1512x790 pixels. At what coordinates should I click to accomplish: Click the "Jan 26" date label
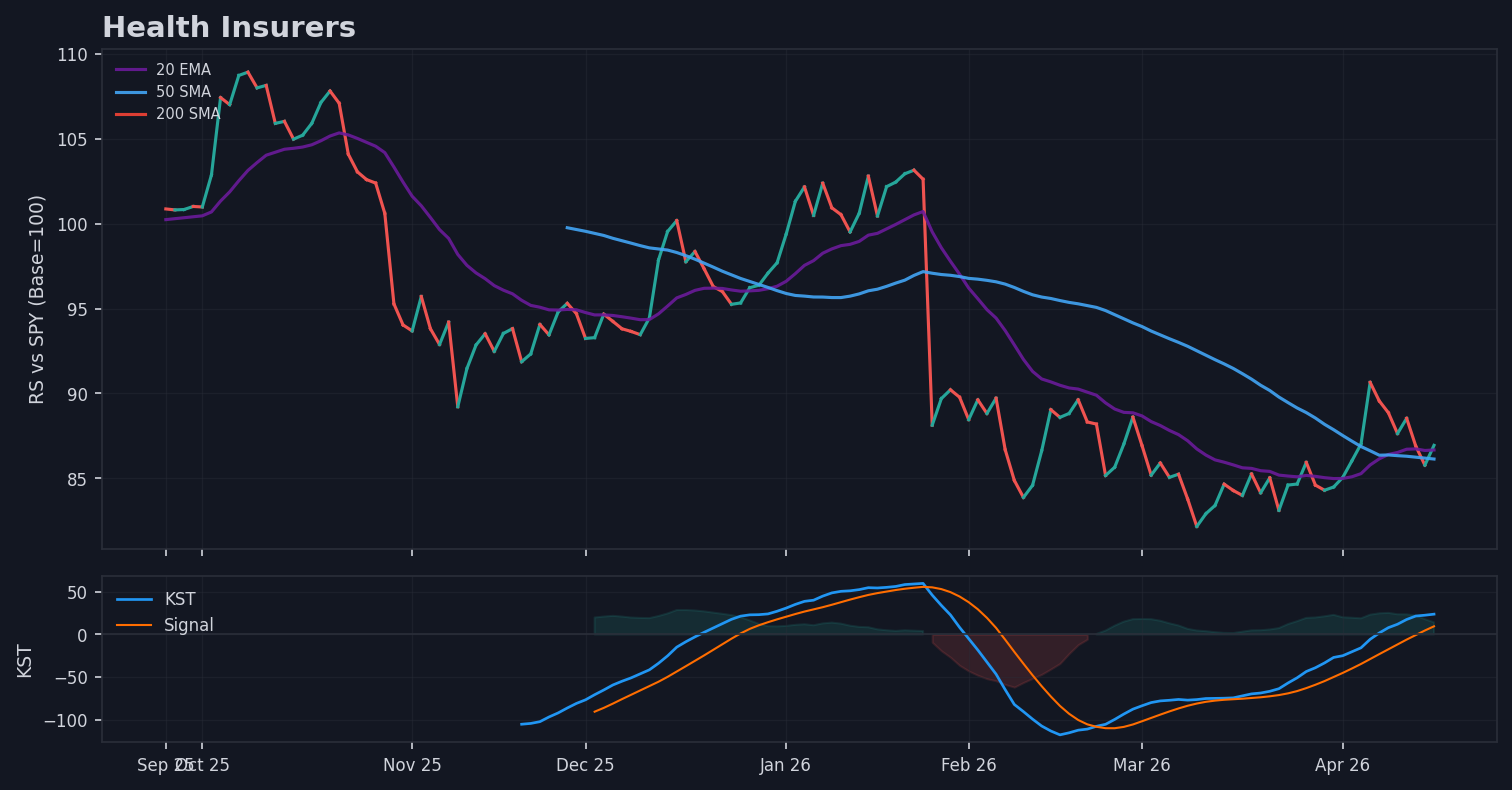click(786, 766)
